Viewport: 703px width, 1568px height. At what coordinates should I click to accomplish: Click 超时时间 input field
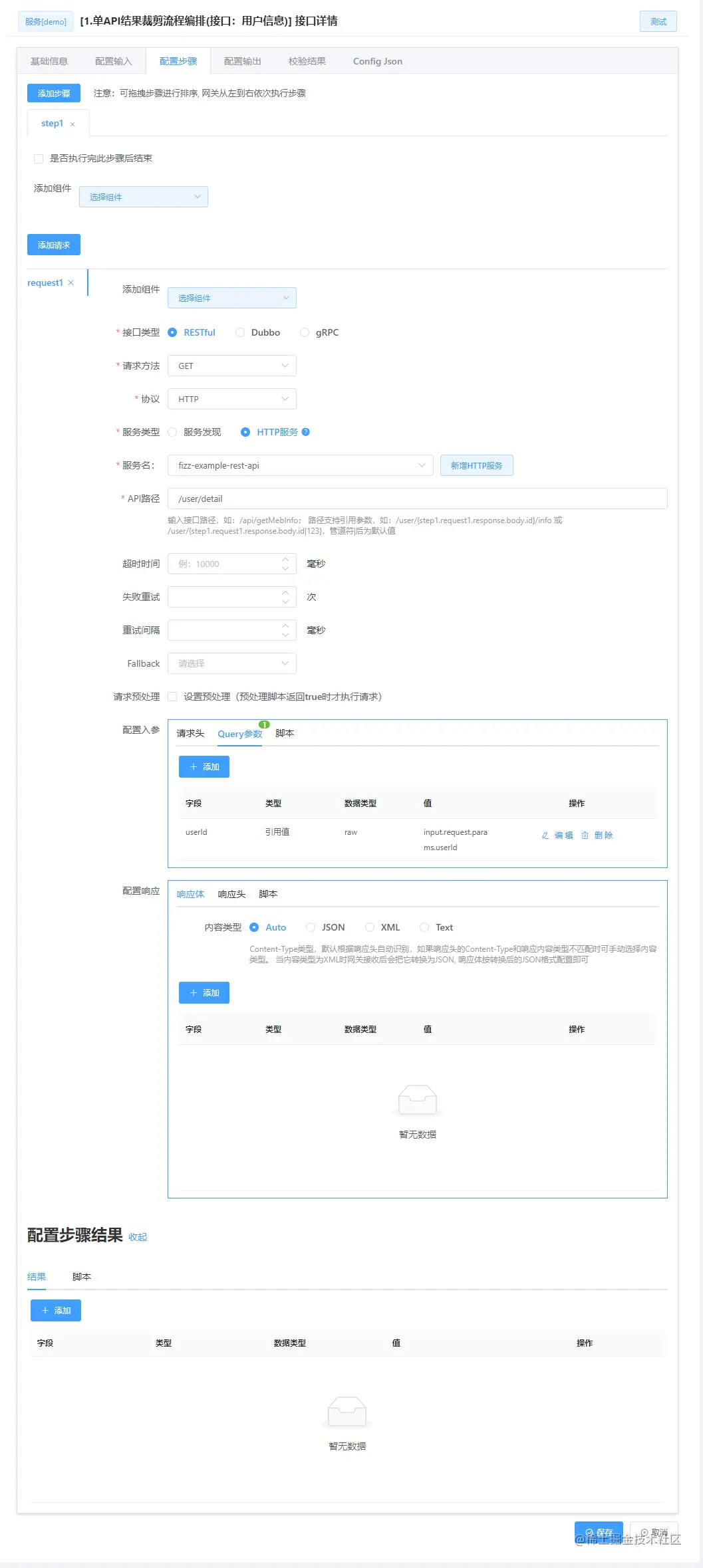click(232, 564)
